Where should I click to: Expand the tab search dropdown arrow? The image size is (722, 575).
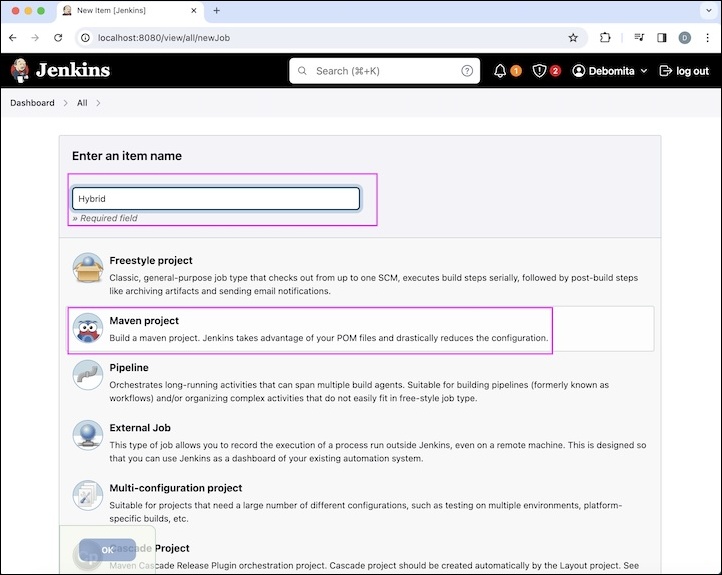(x=709, y=11)
